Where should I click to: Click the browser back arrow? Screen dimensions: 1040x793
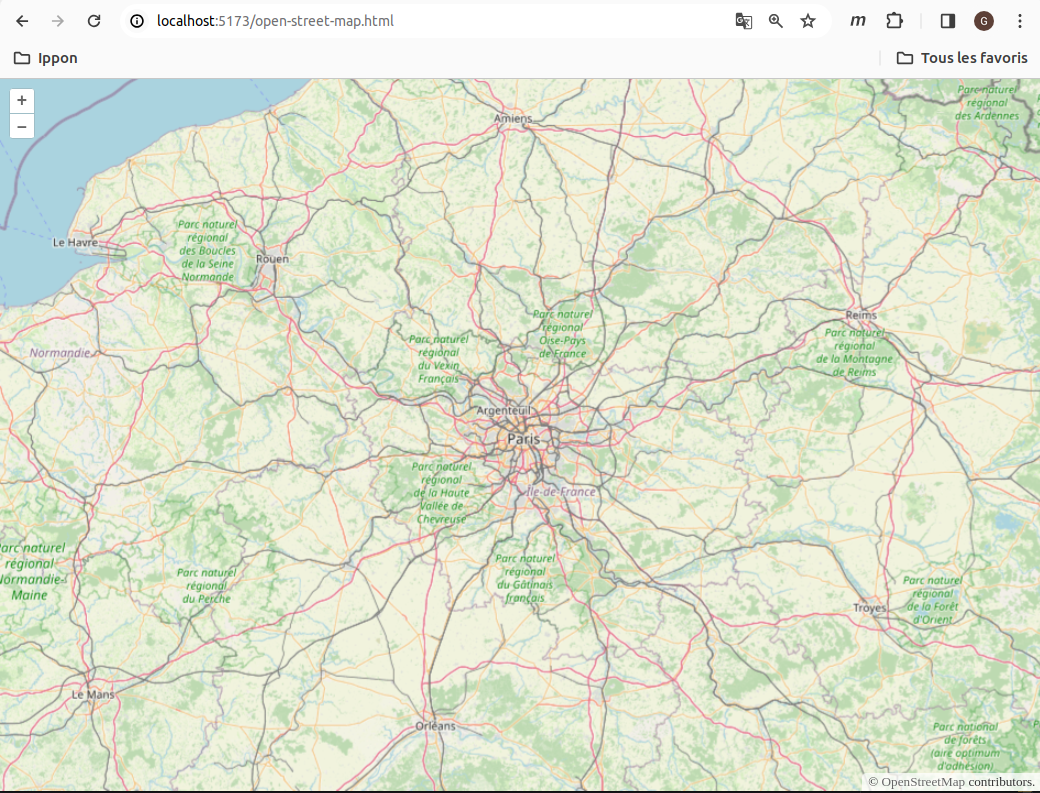click(21, 20)
